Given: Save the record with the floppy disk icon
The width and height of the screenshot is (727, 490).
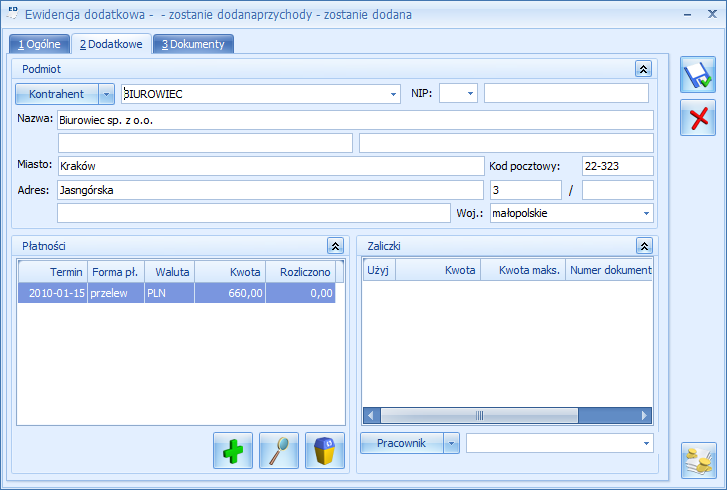Looking at the screenshot, I should [698, 75].
